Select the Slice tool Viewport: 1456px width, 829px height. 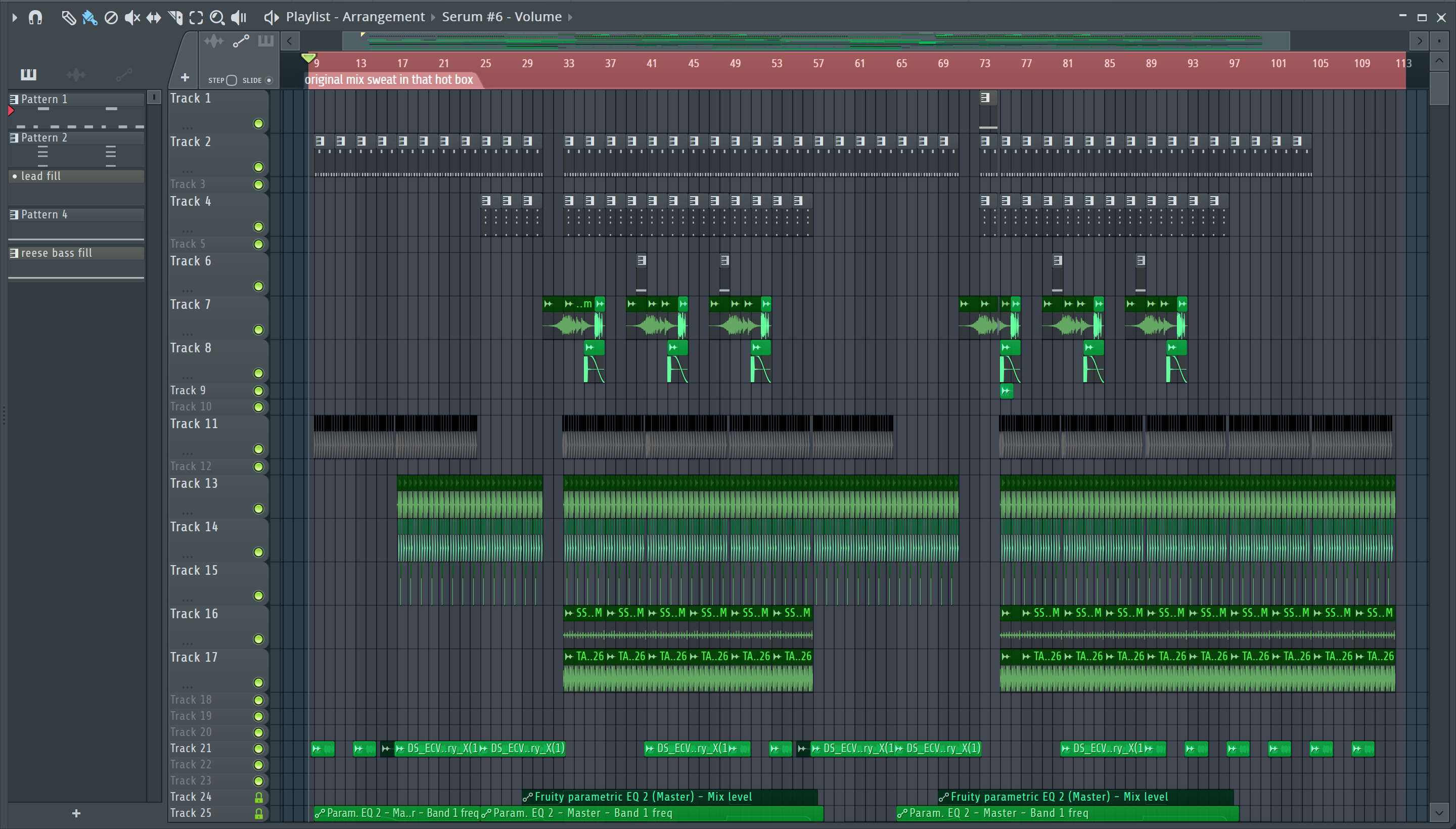coord(175,18)
